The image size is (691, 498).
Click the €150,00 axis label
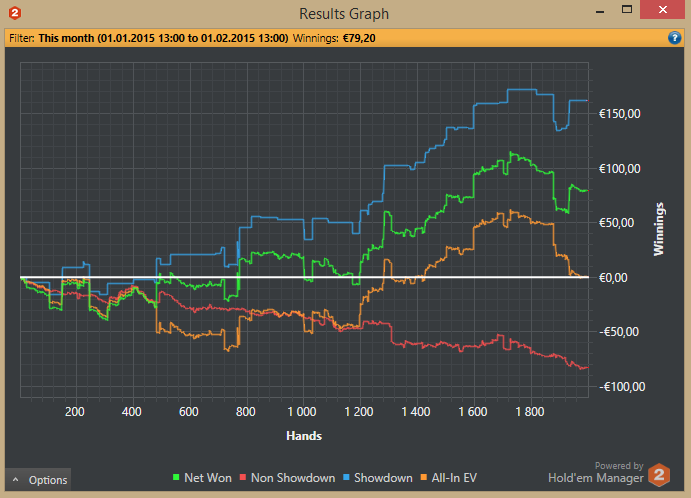point(620,114)
